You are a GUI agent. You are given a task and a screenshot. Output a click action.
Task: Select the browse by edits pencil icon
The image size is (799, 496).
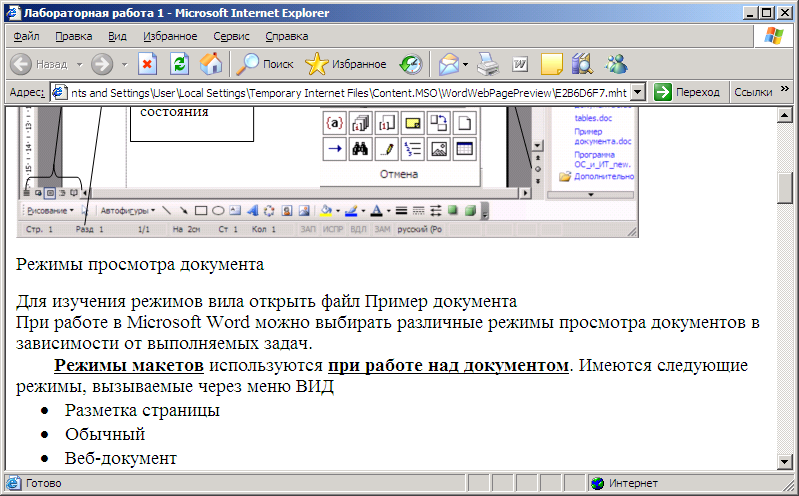(386, 149)
